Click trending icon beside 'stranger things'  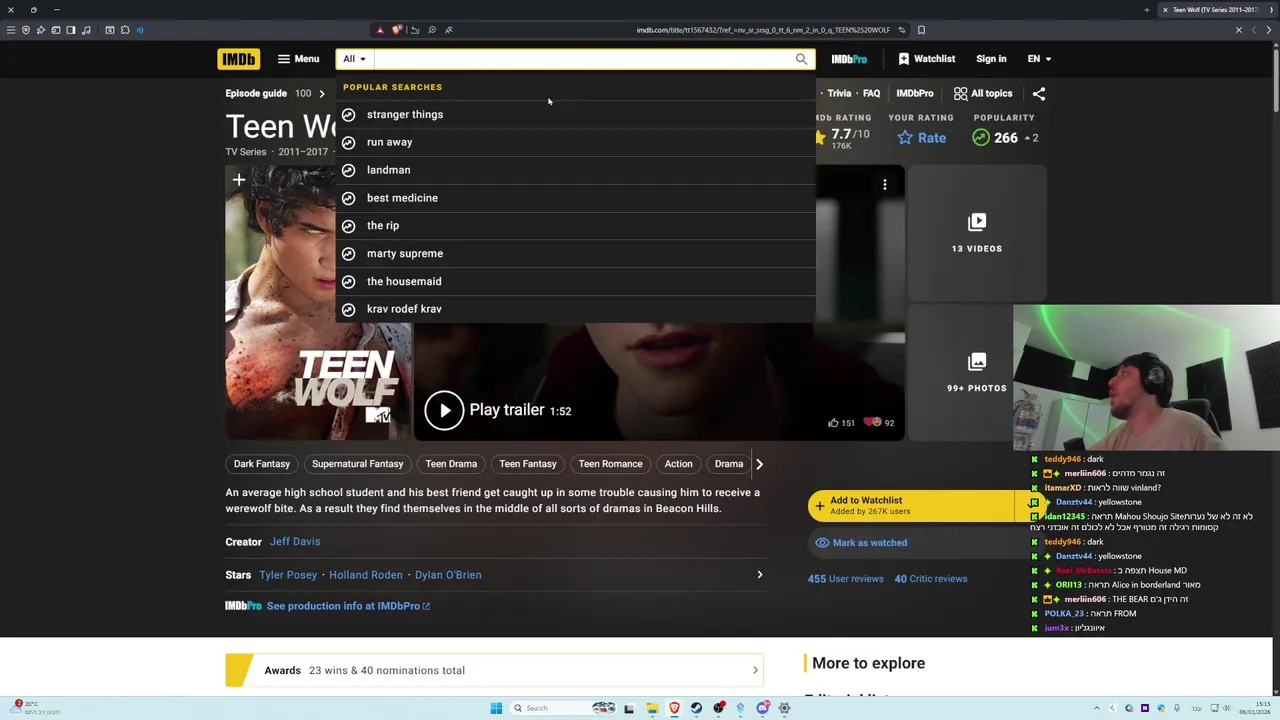tap(348, 114)
